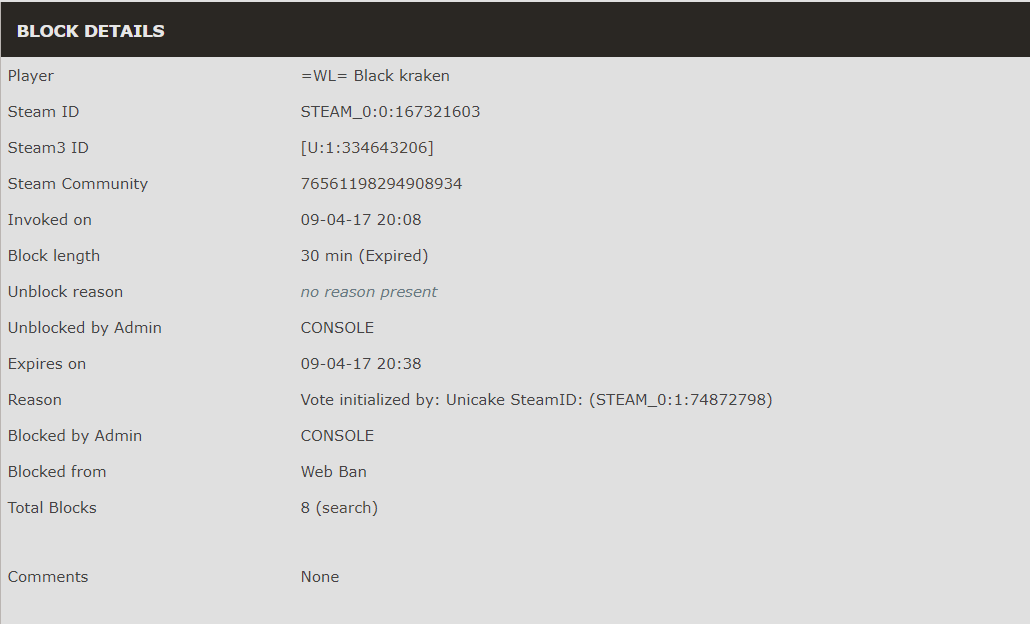Click the Expires on date 09-04-17 20:38
Image resolution: width=1030 pixels, height=624 pixels.
click(361, 364)
